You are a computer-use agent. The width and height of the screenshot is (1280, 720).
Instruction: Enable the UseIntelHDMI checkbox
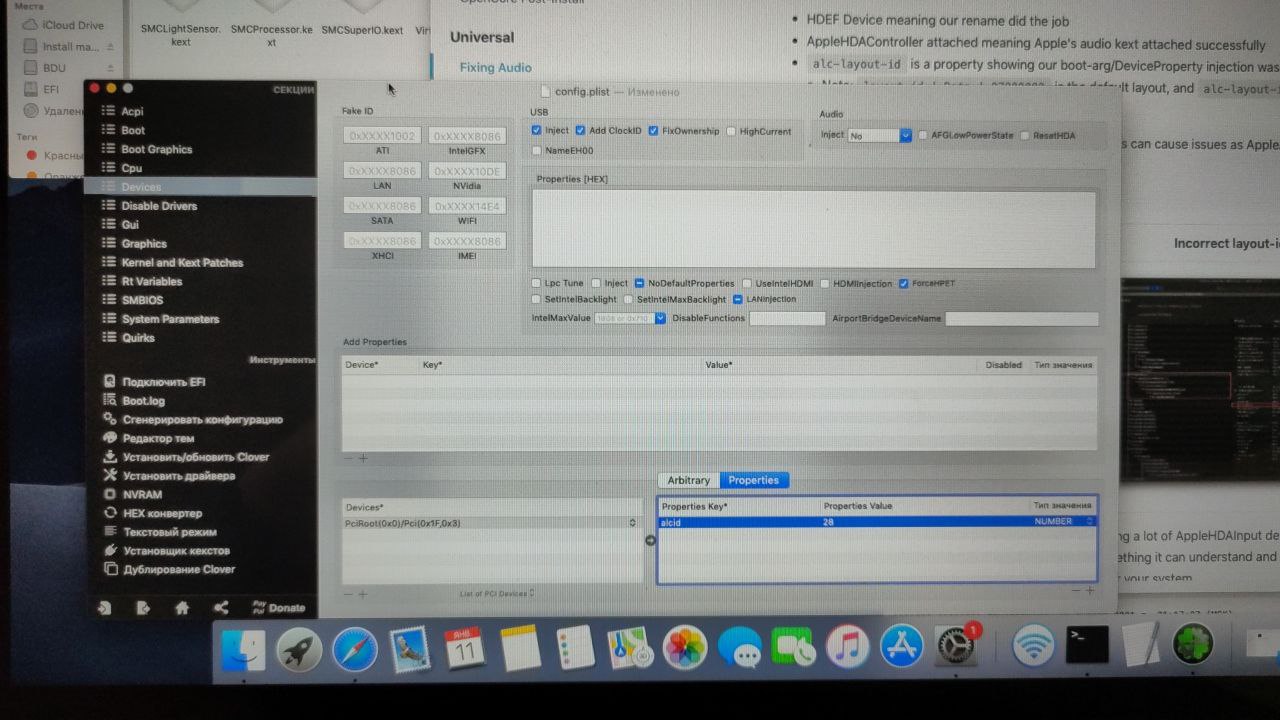[x=747, y=284]
